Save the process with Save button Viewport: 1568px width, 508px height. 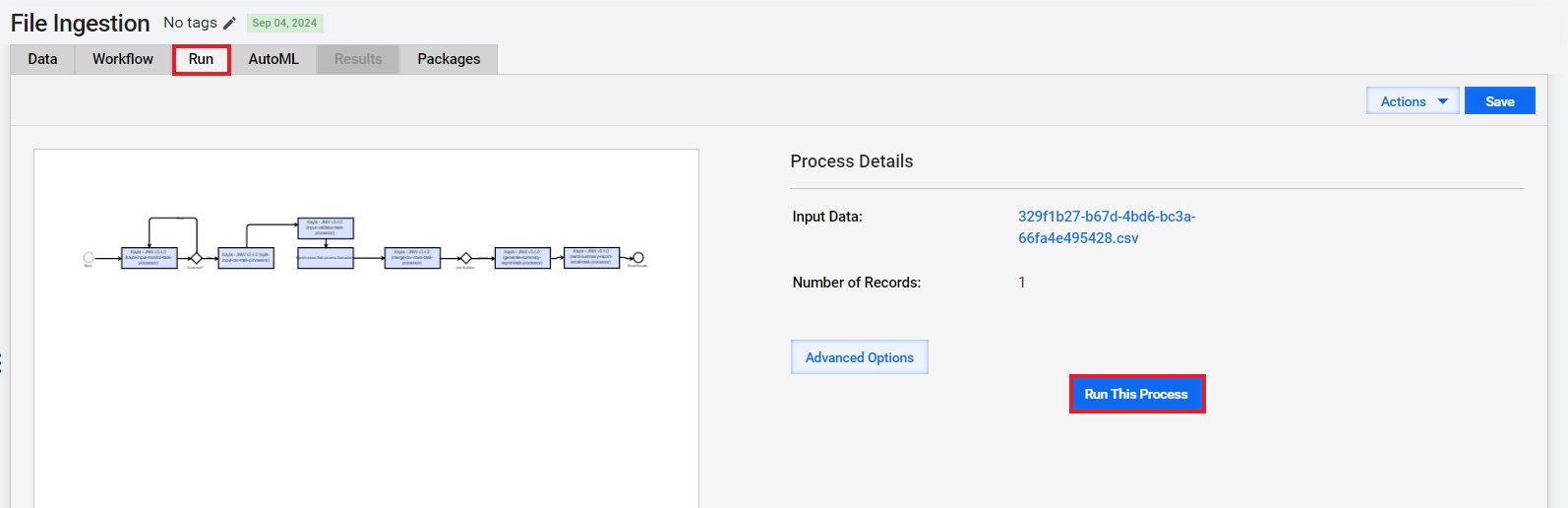1499,101
